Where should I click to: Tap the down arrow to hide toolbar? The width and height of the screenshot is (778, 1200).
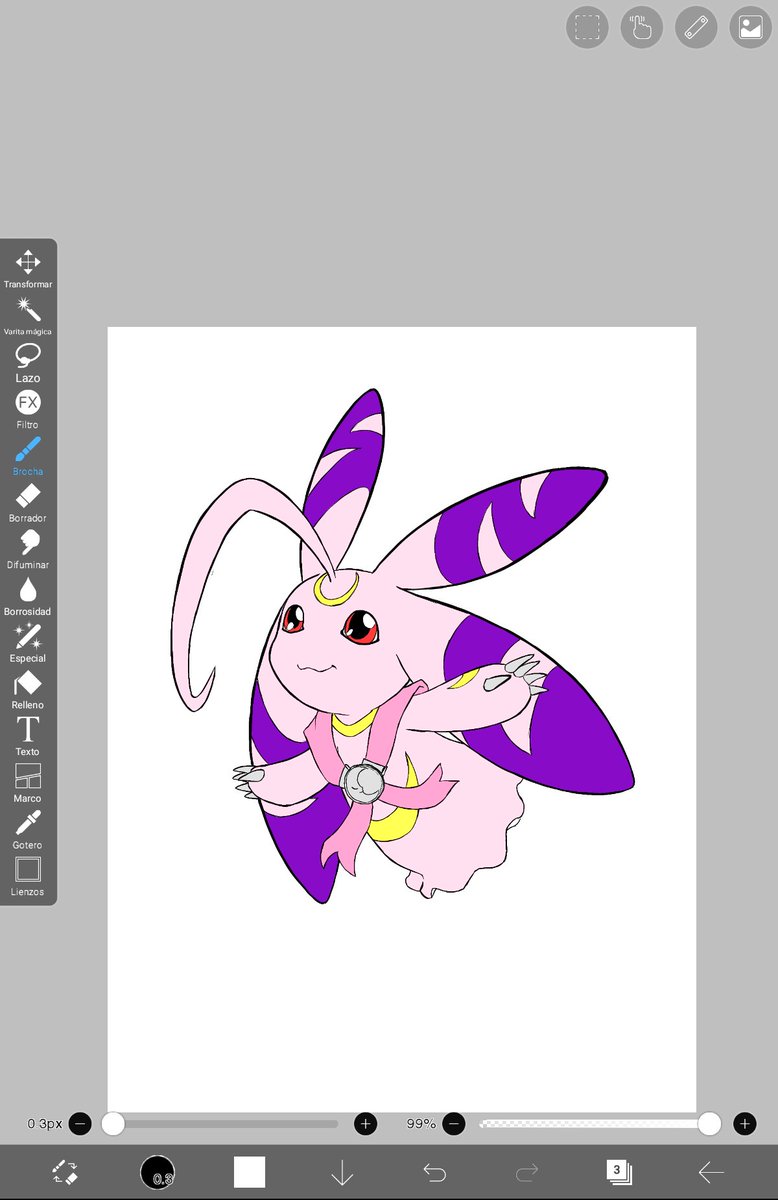pyautogui.click(x=342, y=1172)
